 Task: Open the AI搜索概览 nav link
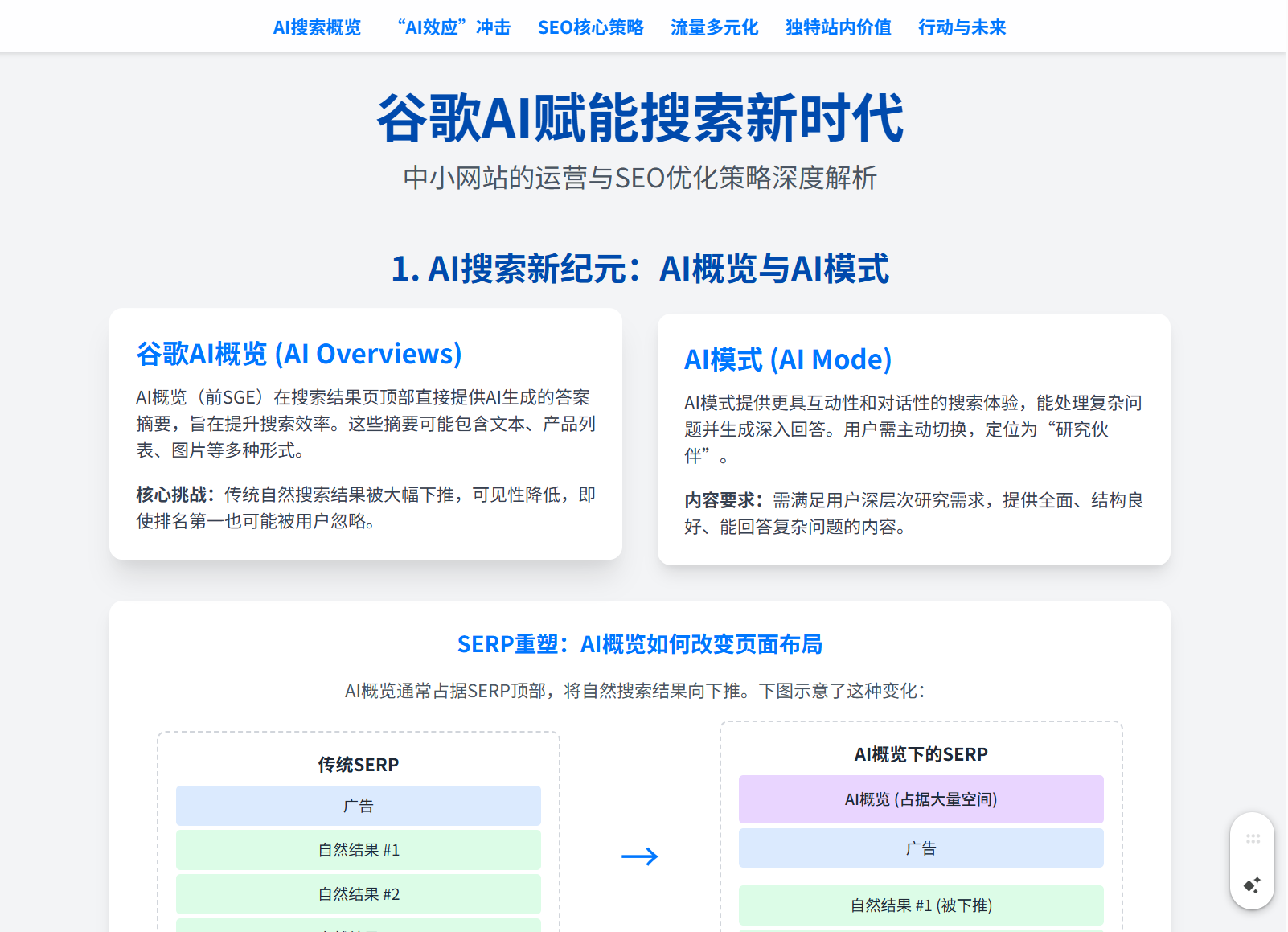click(x=317, y=27)
